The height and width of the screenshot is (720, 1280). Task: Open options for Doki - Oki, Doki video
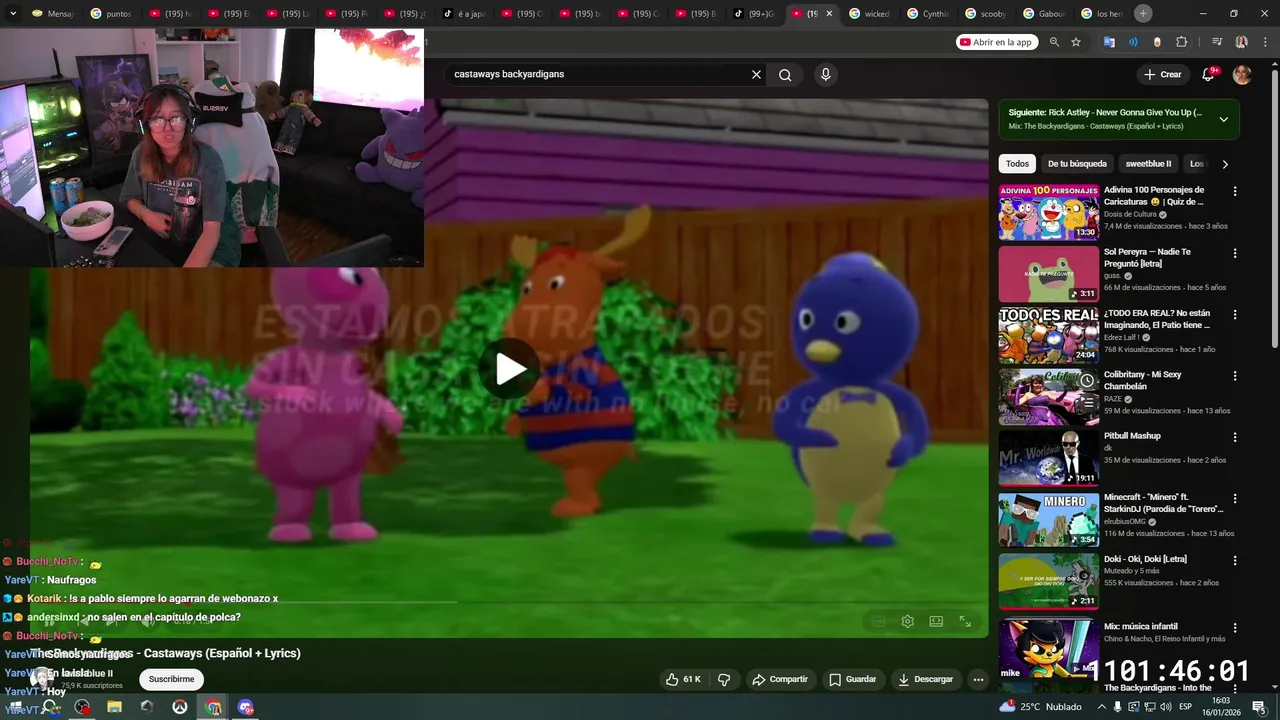pyautogui.click(x=1235, y=560)
